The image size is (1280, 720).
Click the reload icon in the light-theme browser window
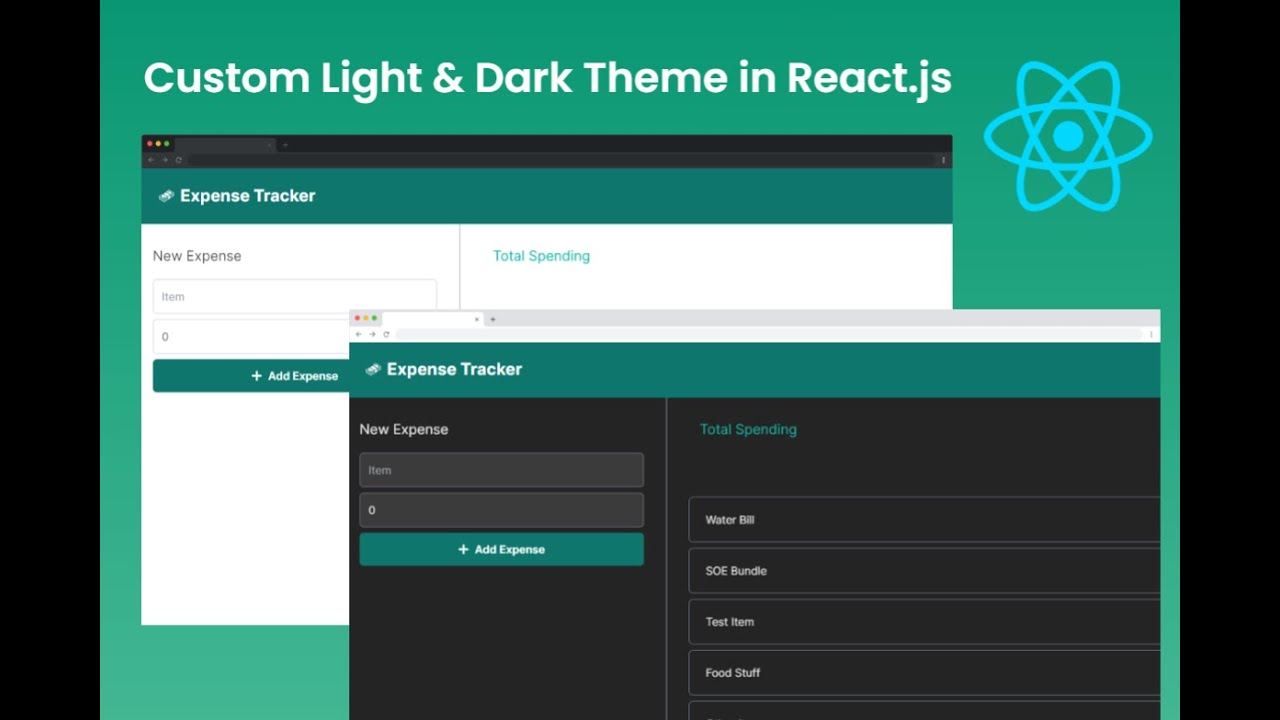pyautogui.click(x=179, y=160)
